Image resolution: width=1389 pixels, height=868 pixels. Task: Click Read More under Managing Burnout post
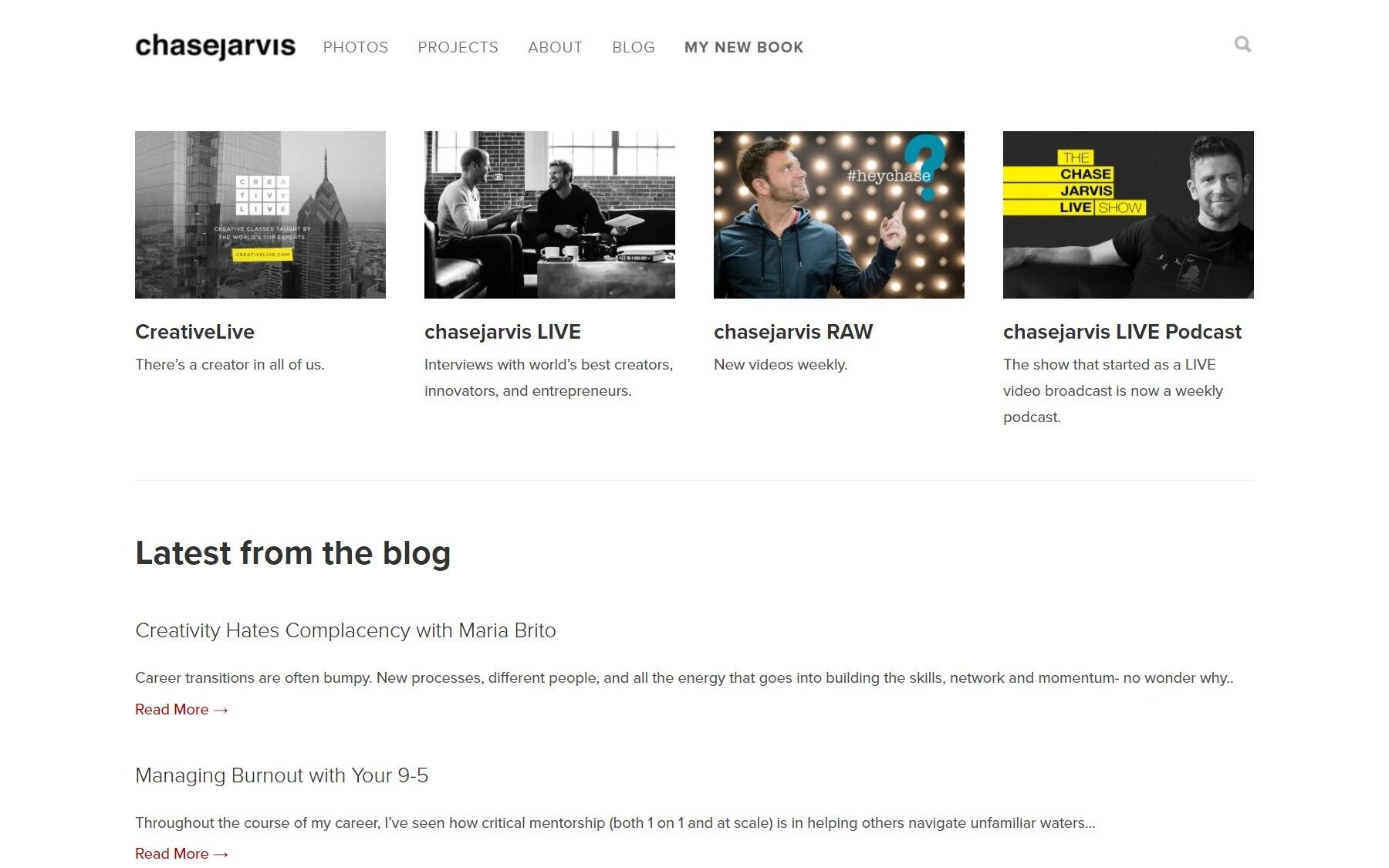(181, 853)
